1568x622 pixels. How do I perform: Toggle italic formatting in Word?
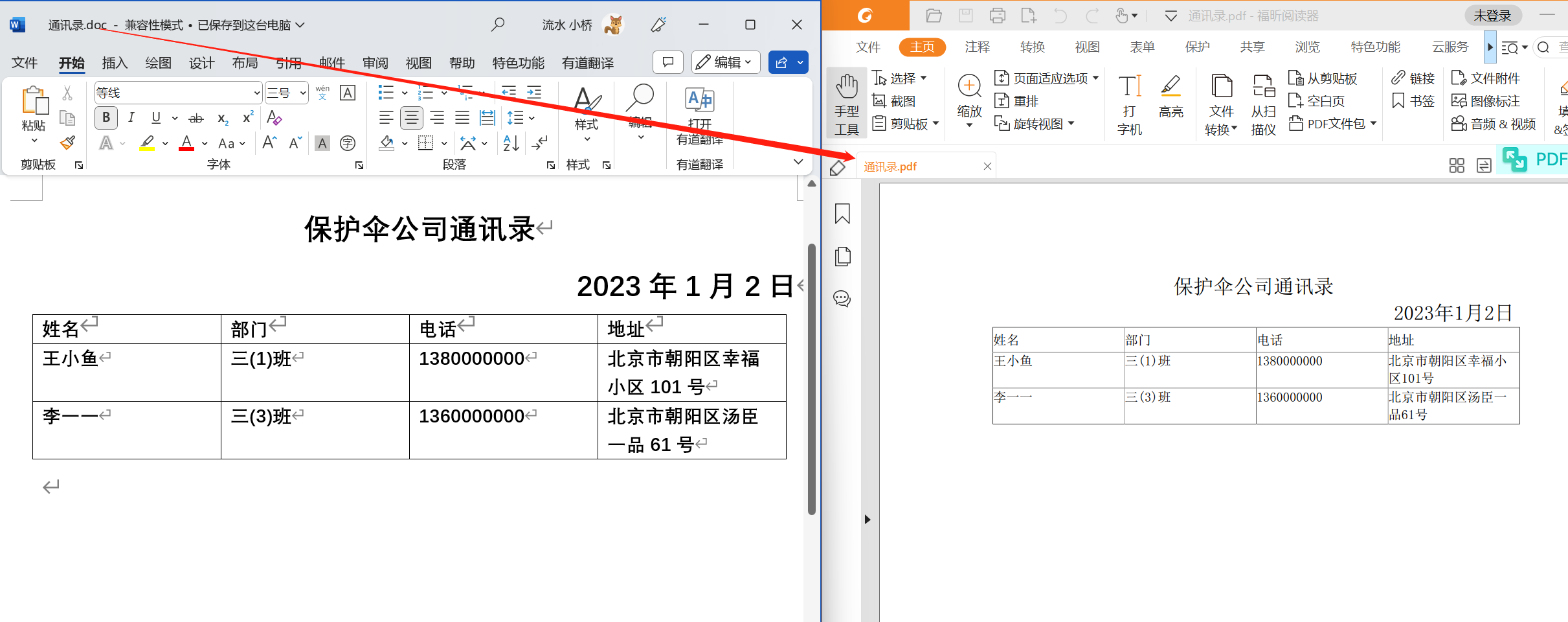click(131, 117)
